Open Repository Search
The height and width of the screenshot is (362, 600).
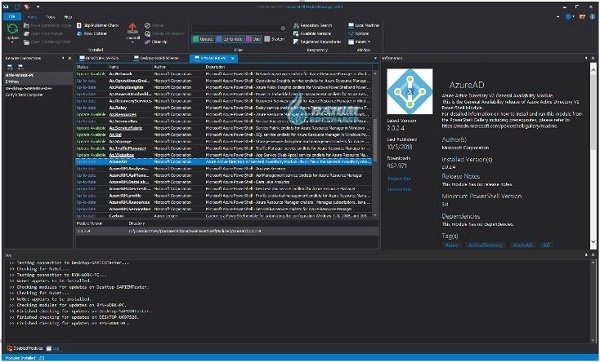[x=313, y=25]
